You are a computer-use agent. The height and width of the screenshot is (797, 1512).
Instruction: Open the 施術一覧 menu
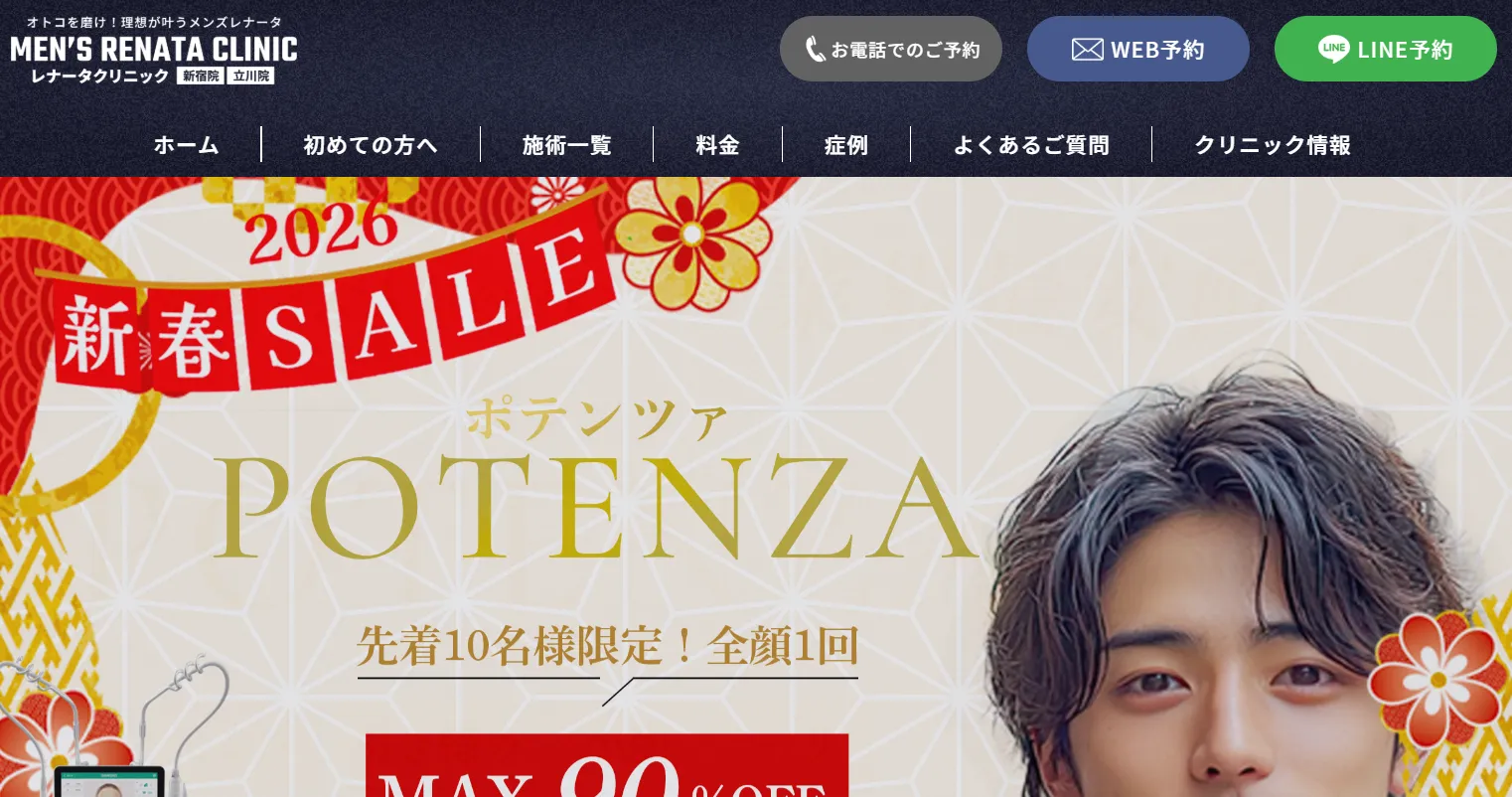(x=567, y=145)
